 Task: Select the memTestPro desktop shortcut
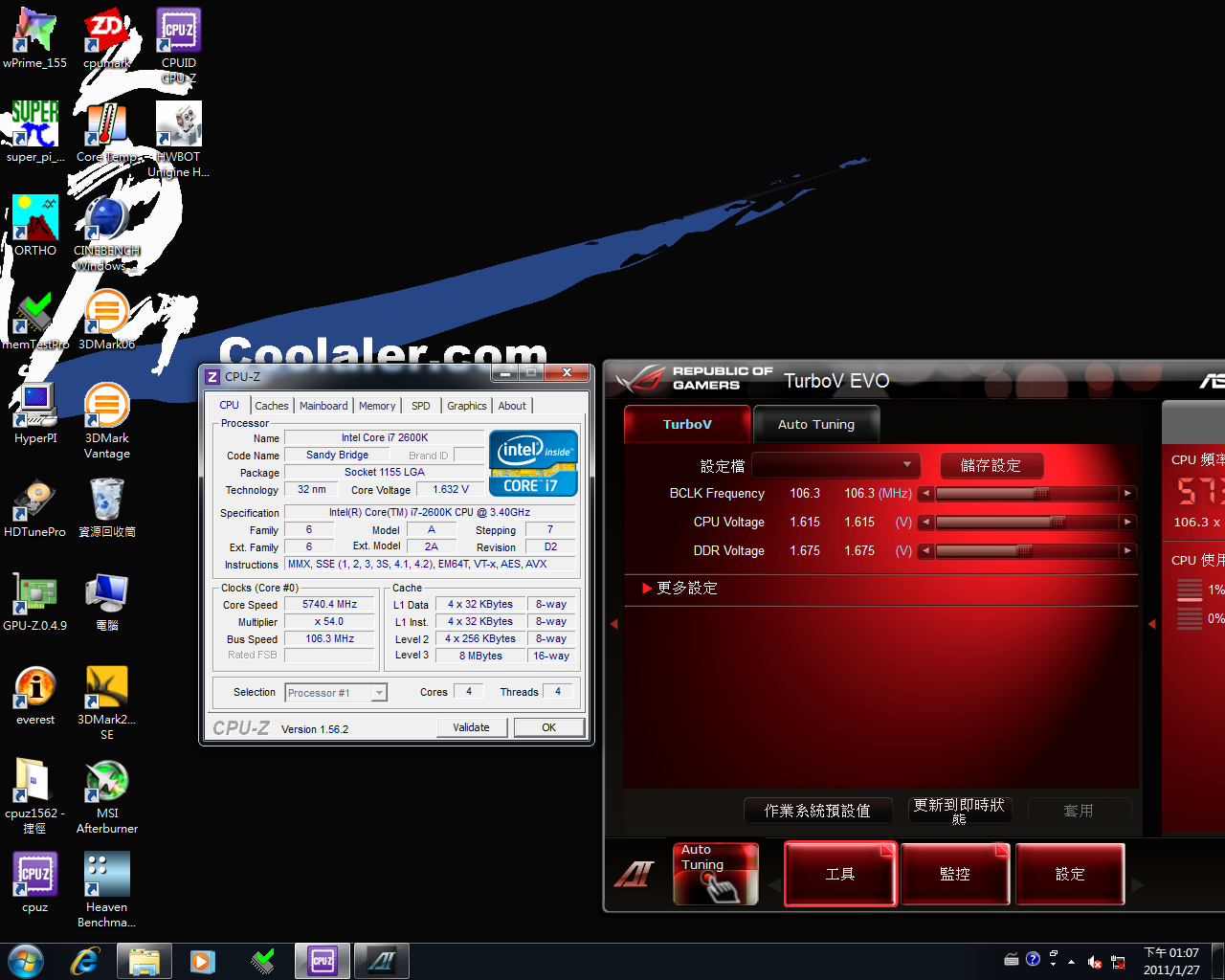coord(35,320)
